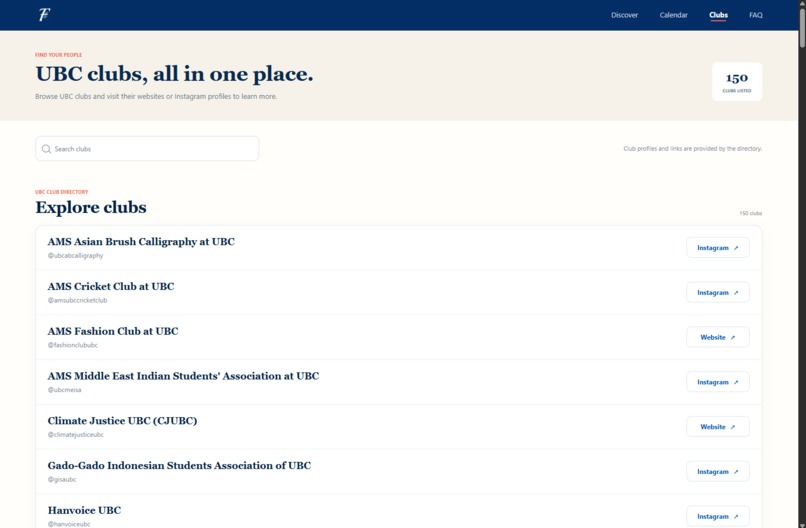Click the Explore clubs heading

pyautogui.click(x=91, y=207)
